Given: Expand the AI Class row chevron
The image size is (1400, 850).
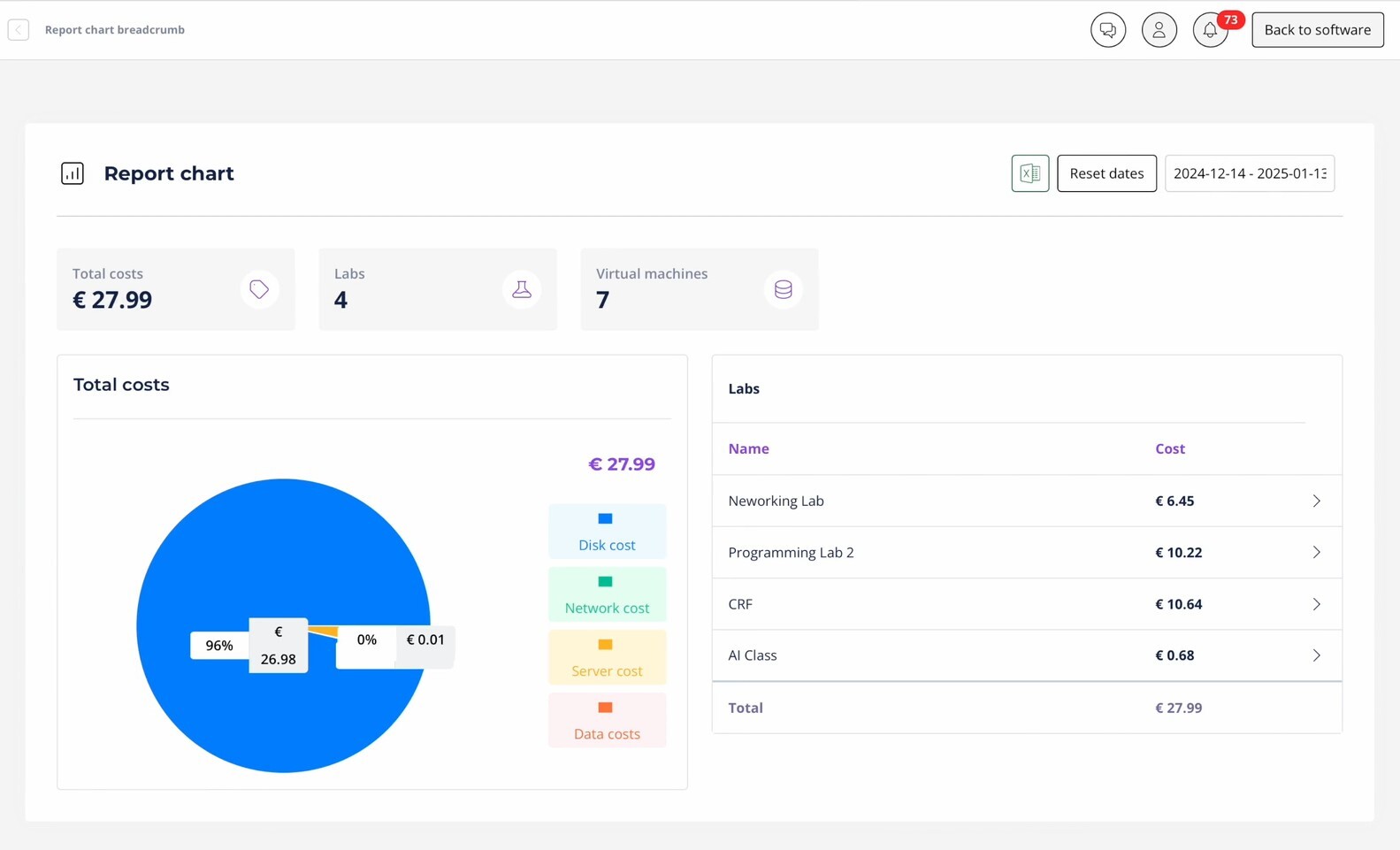Looking at the screenshot, I should tap(1316, 655).
